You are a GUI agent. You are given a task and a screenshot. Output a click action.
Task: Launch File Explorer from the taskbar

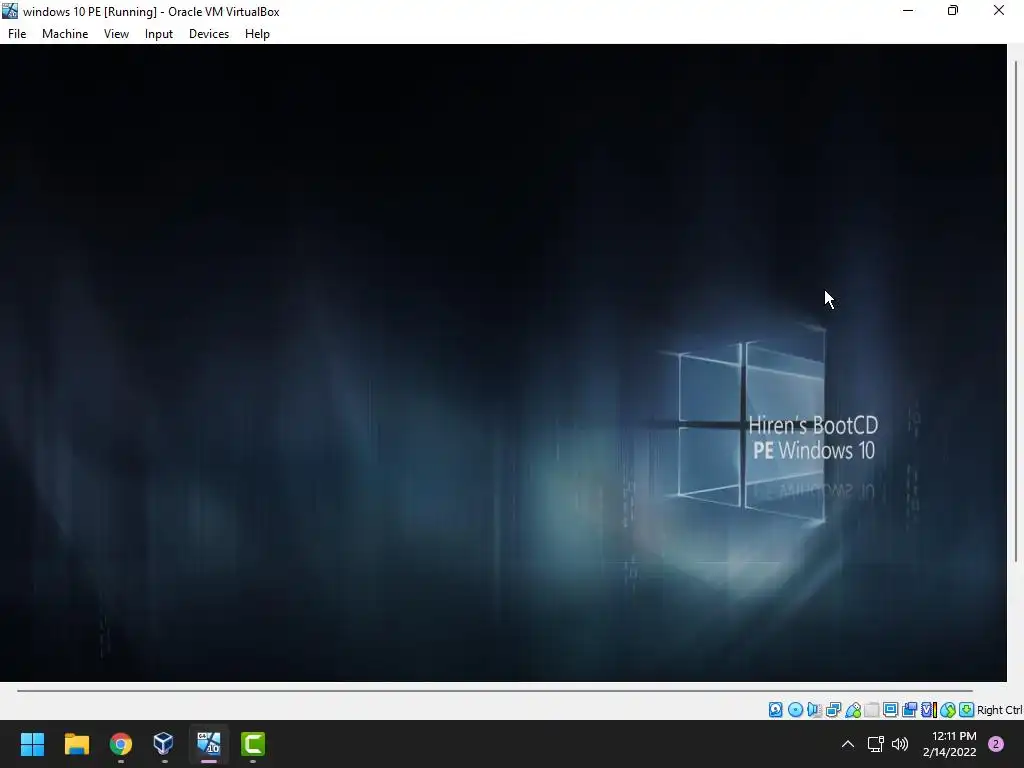coord(76,744)
